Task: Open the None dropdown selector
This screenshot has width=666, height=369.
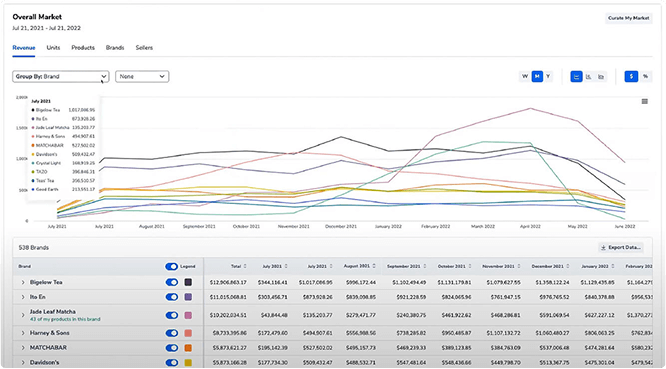Action: (x=142, y=76)
